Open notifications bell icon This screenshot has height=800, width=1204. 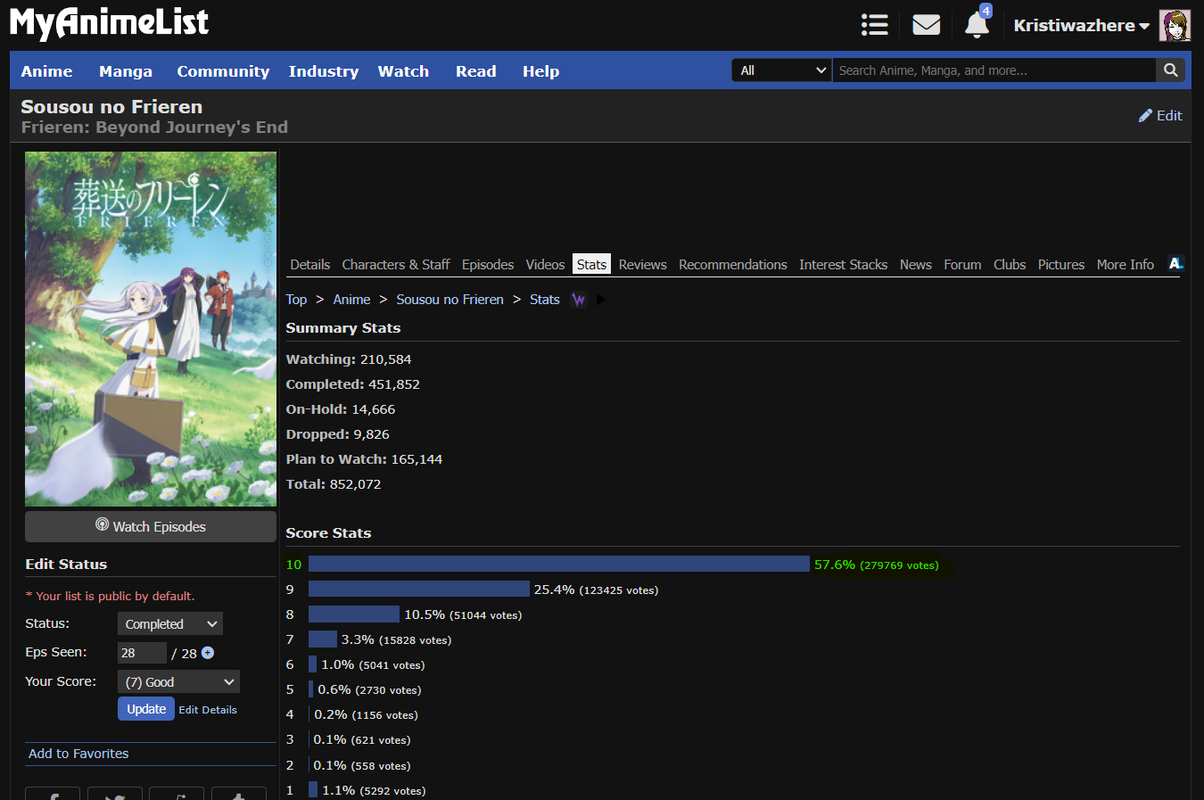pos(976,25)
